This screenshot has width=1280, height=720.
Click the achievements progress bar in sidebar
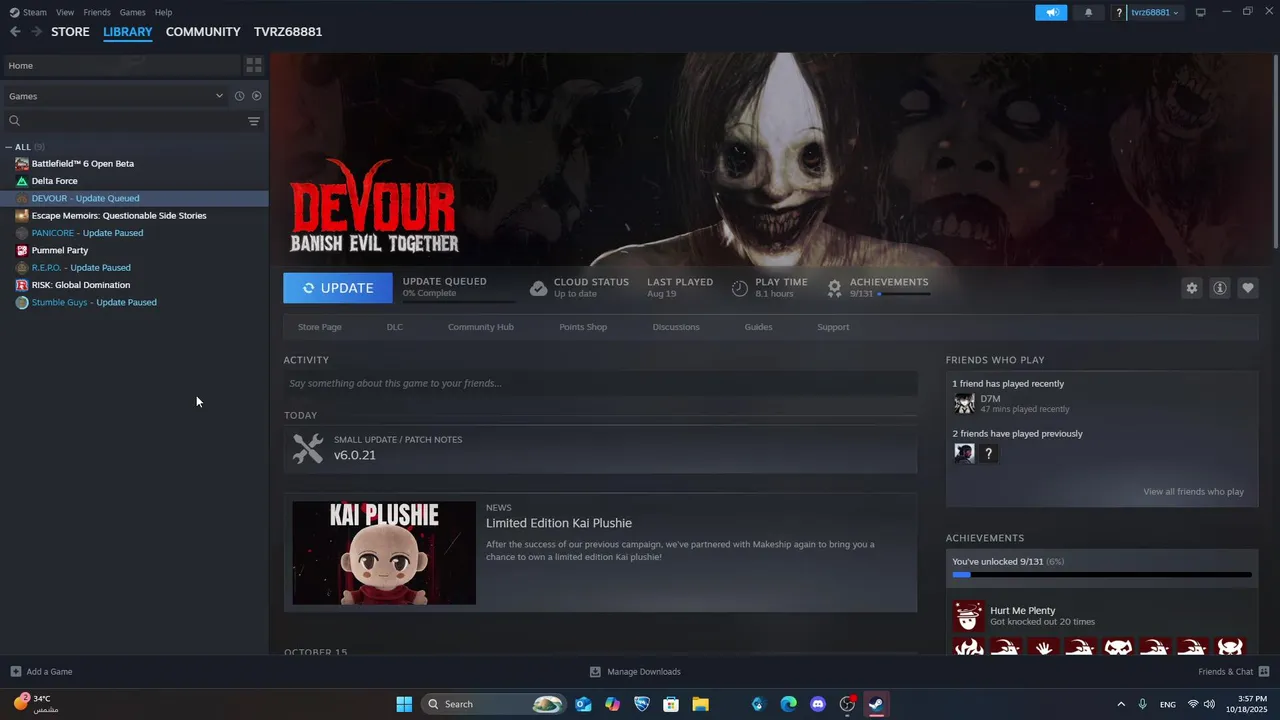click(x=1102, y=575)
